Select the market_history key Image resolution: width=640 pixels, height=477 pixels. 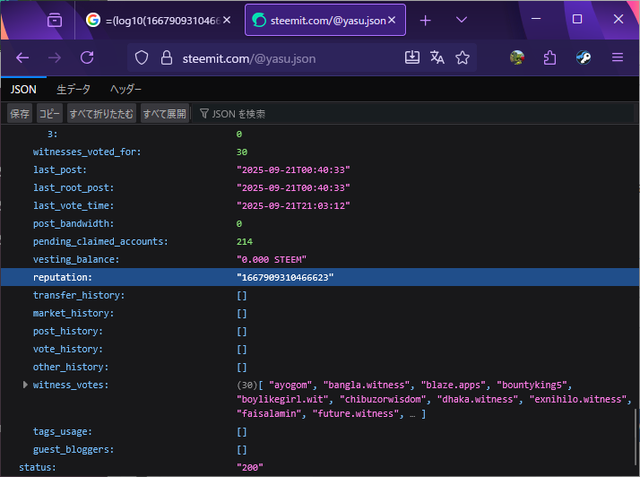point(73,313)
